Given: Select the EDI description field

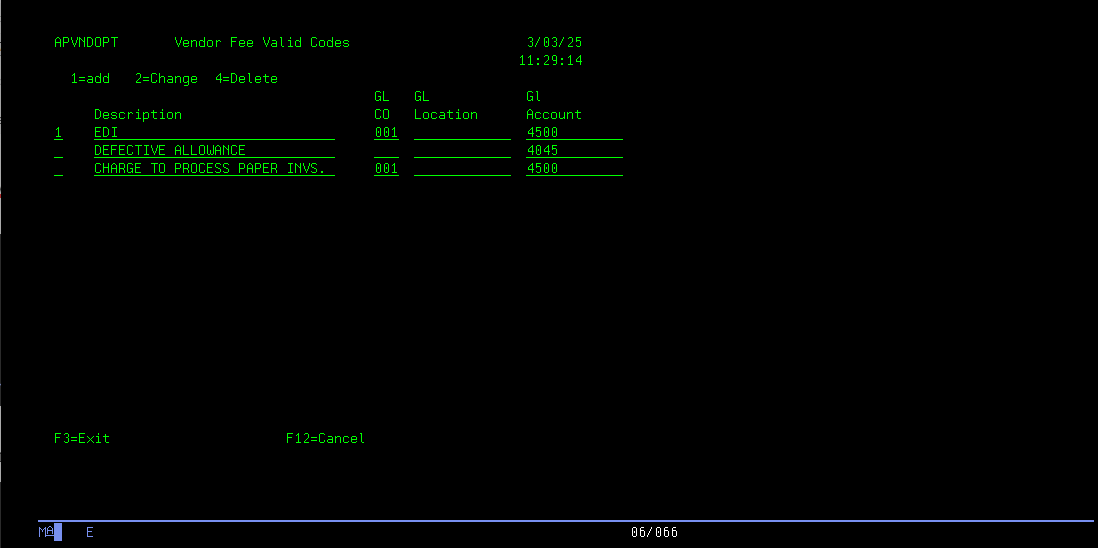Looking at the screenshot, I should click(x=214, y=133).
